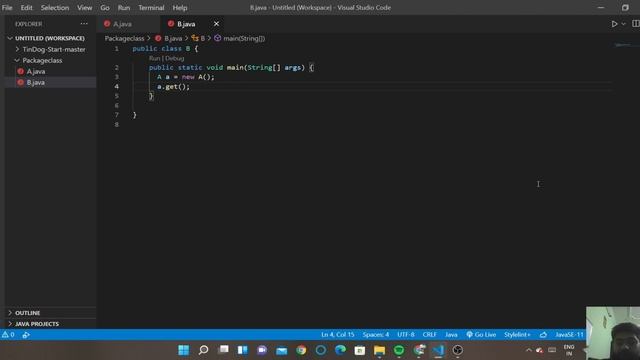Screen dimensions: 640x360
Task: Click the Java status icon beside warnings
Action: [x=26, y=335]
